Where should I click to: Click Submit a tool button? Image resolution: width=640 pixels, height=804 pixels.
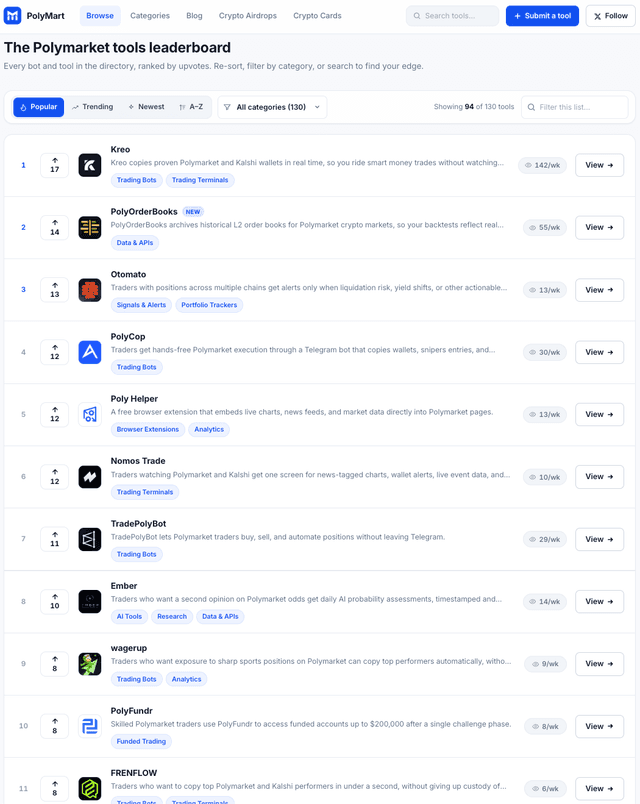point(543,16)
